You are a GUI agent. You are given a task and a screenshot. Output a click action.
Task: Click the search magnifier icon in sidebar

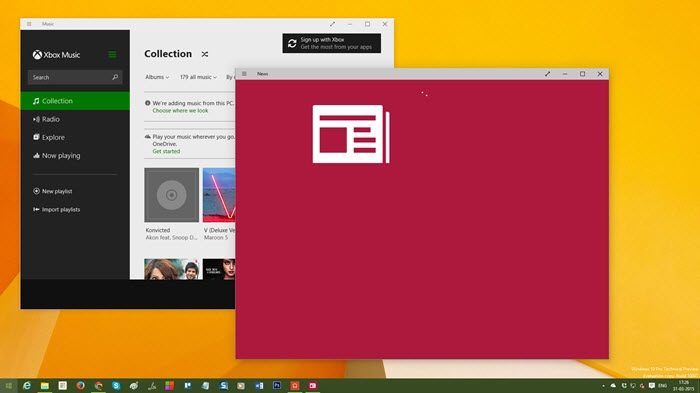(x=115, y=77)
